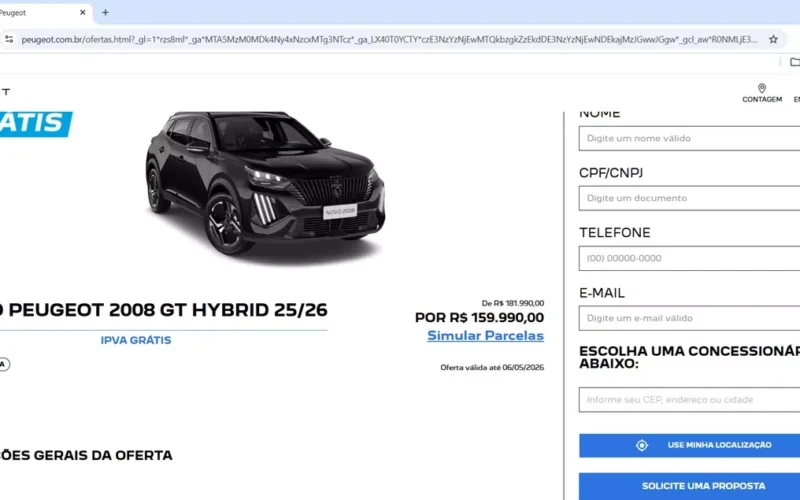800x500 pixels.
Task: Click the address bar URL
Action: [389, 39]
